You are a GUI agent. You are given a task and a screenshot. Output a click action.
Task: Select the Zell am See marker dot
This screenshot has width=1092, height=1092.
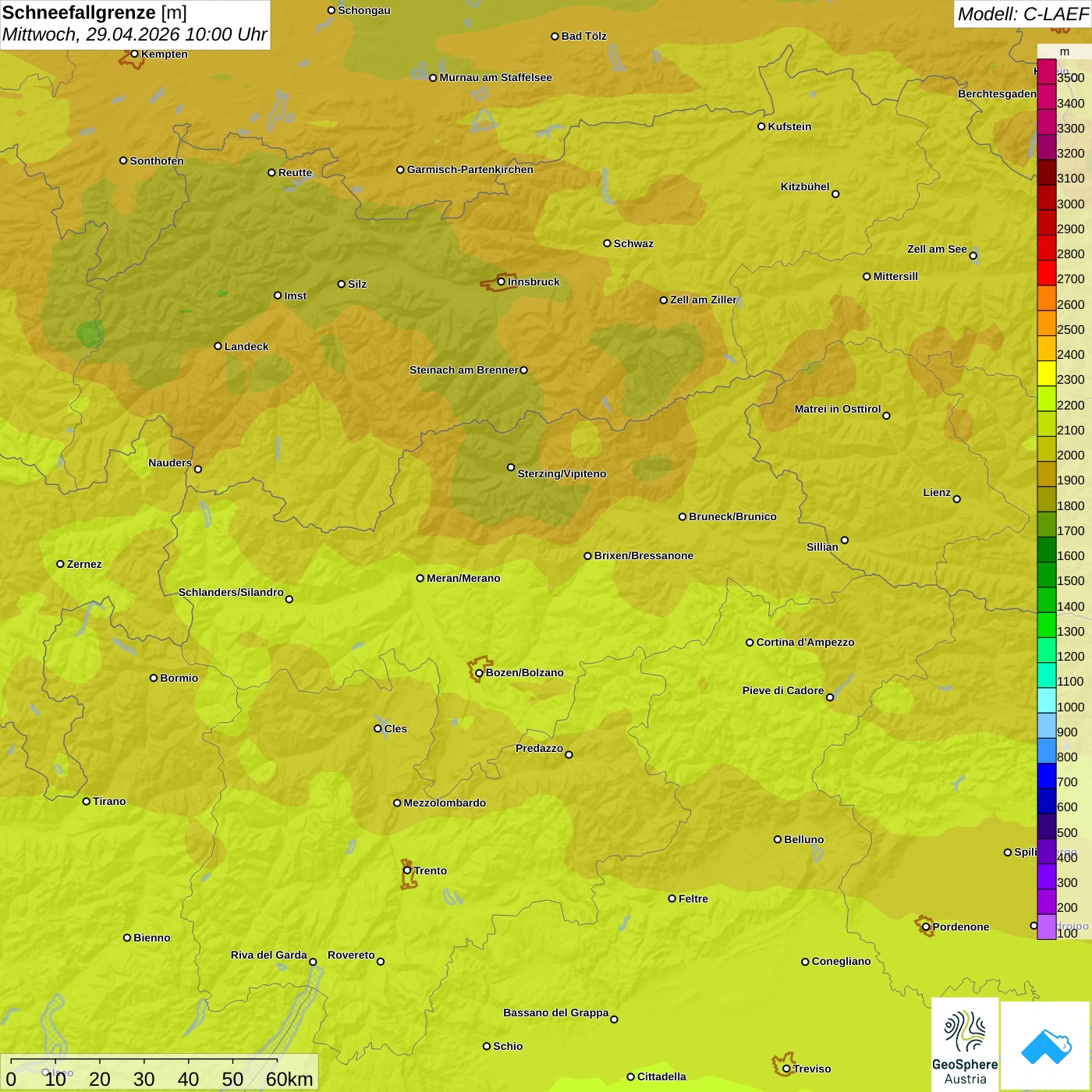973,255
